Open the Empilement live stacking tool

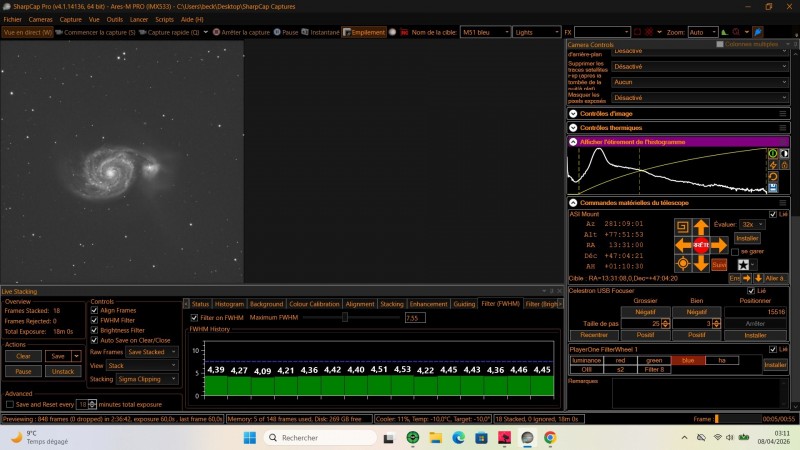point(364,32)
